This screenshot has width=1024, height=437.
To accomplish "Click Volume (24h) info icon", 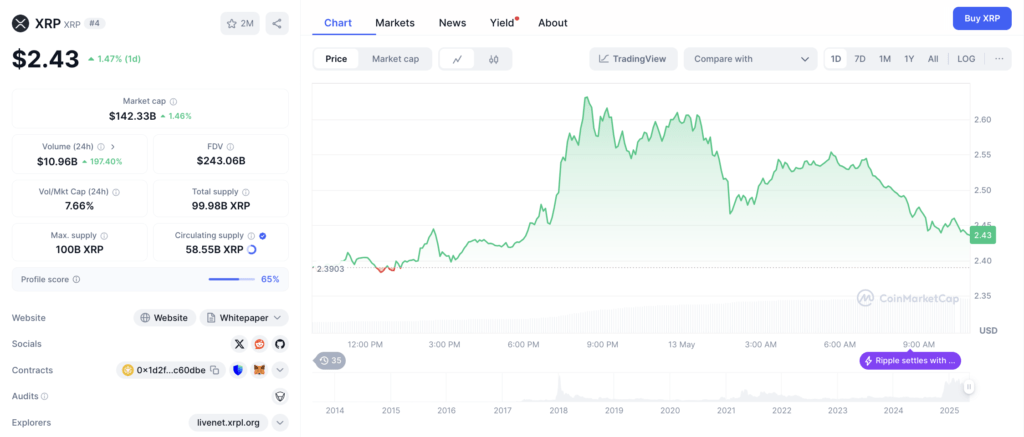I will [x=101, y=147].
